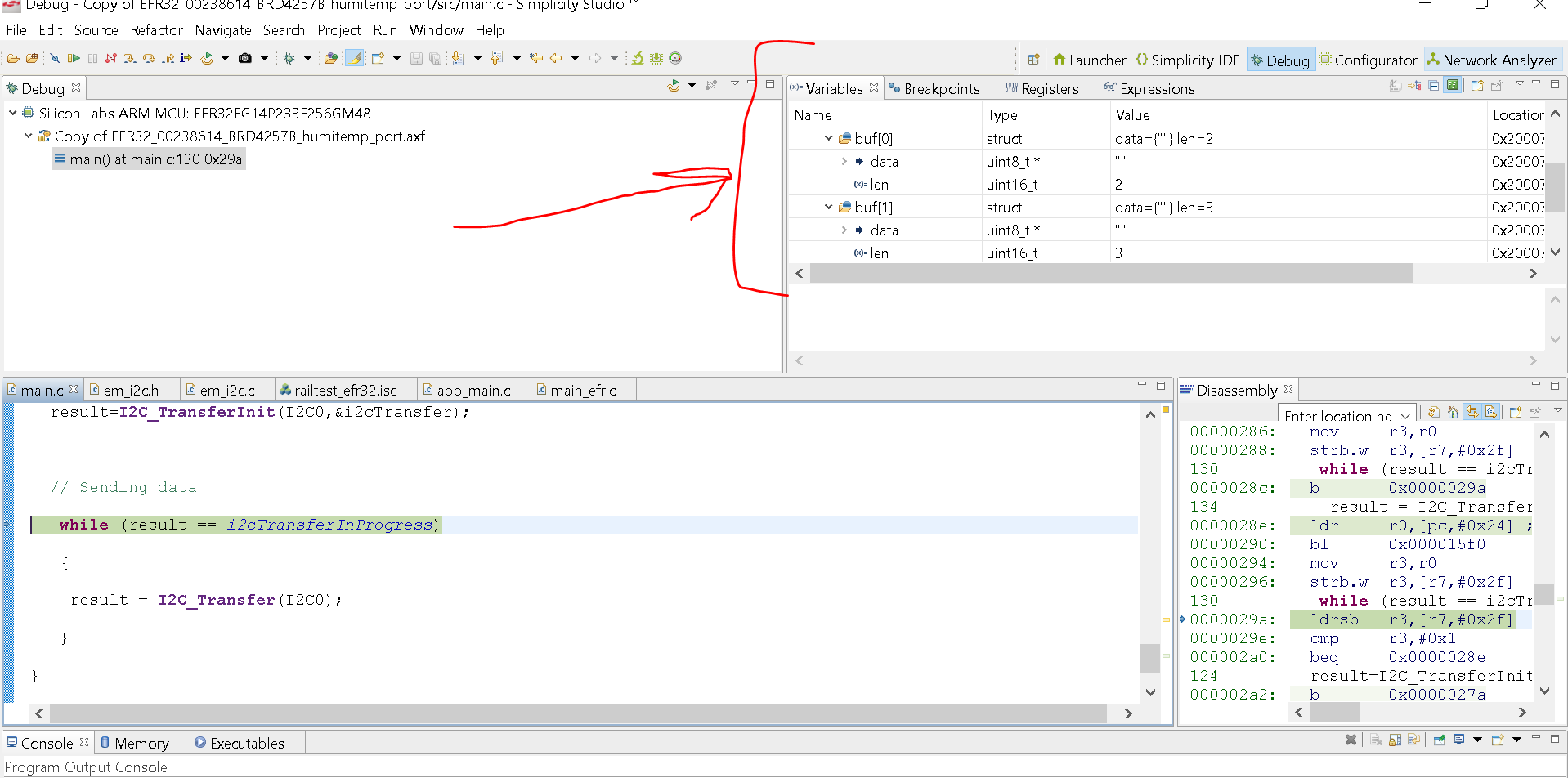Click Disassembly Refresh view icon
1568x778 pixels.
1434,412
